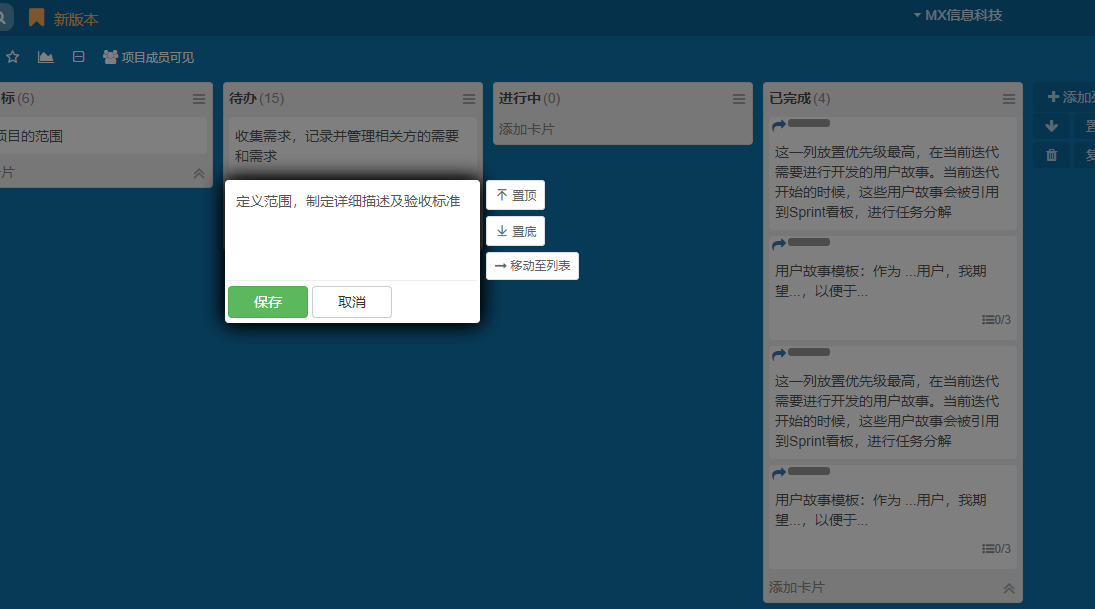
Task: Open the 进行中 list hamburger menu
Action: pos(739,99)
